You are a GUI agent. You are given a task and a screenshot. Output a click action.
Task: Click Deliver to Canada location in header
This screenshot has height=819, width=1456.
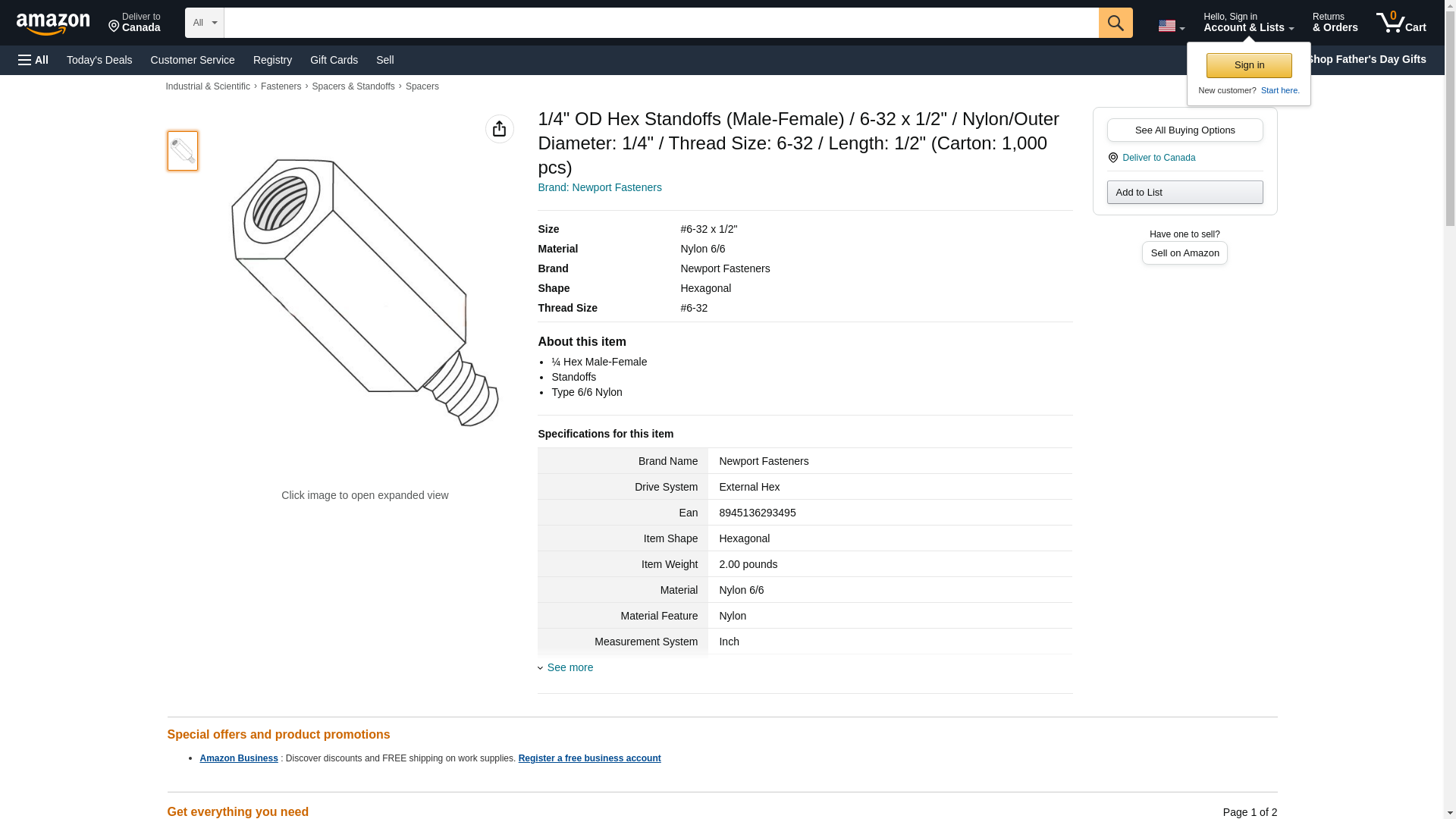tap(134, 23)
